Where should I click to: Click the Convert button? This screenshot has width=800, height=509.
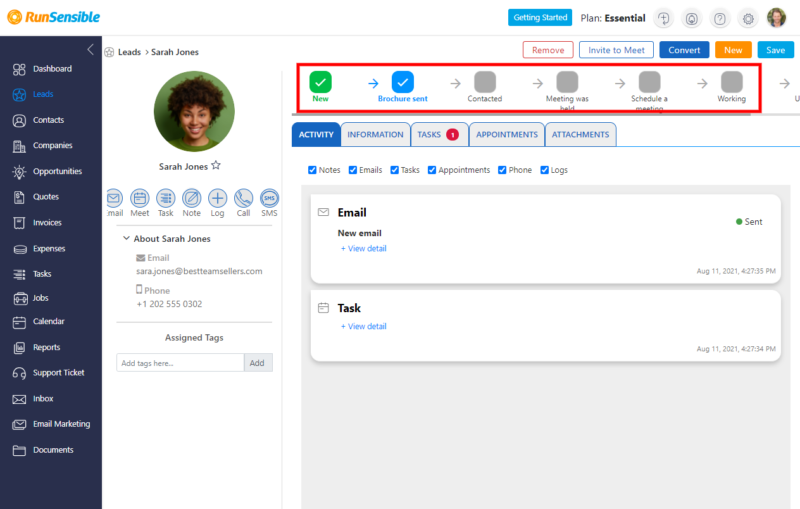coord(684,50)
